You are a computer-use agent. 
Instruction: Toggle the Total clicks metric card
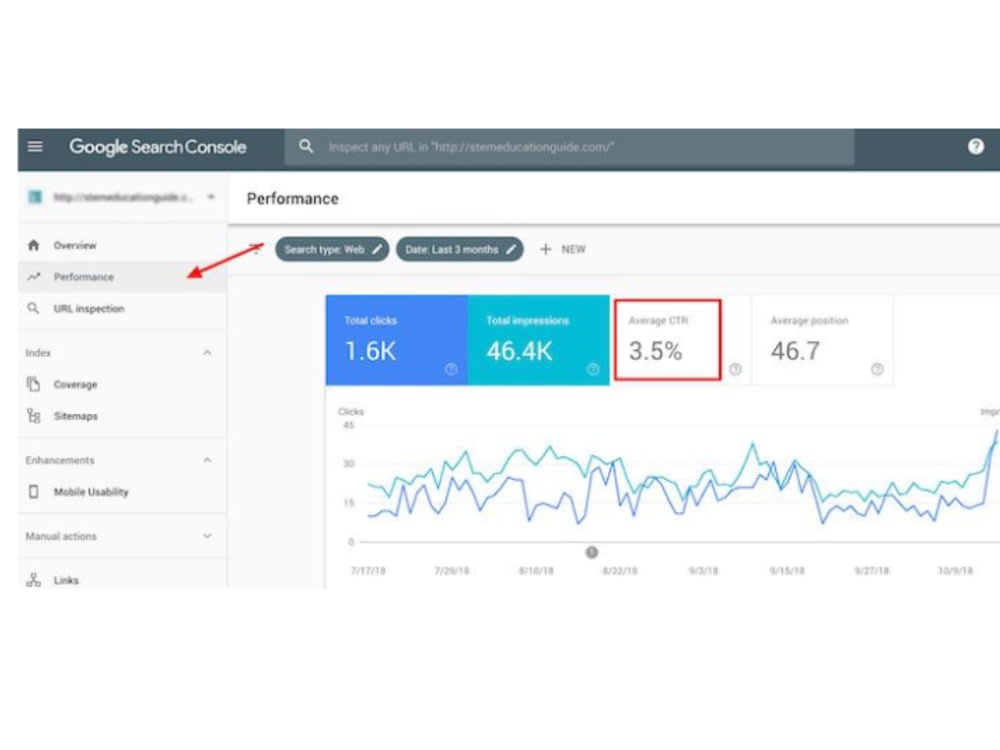397,340
